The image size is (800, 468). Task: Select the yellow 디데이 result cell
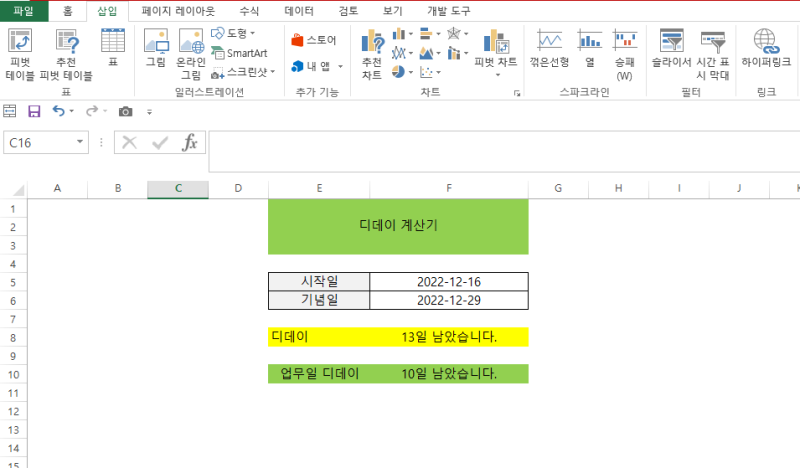pos(449,337)
